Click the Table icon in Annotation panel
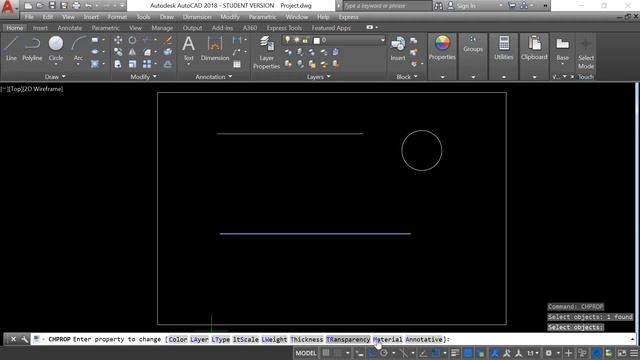 click(x=237, y=64)
